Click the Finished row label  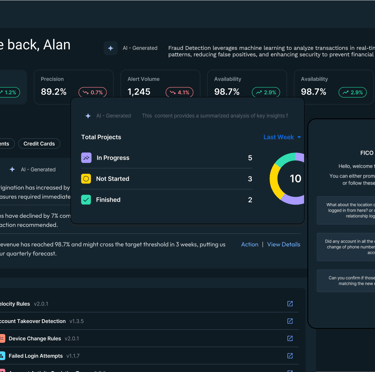[x=108, y=200]
